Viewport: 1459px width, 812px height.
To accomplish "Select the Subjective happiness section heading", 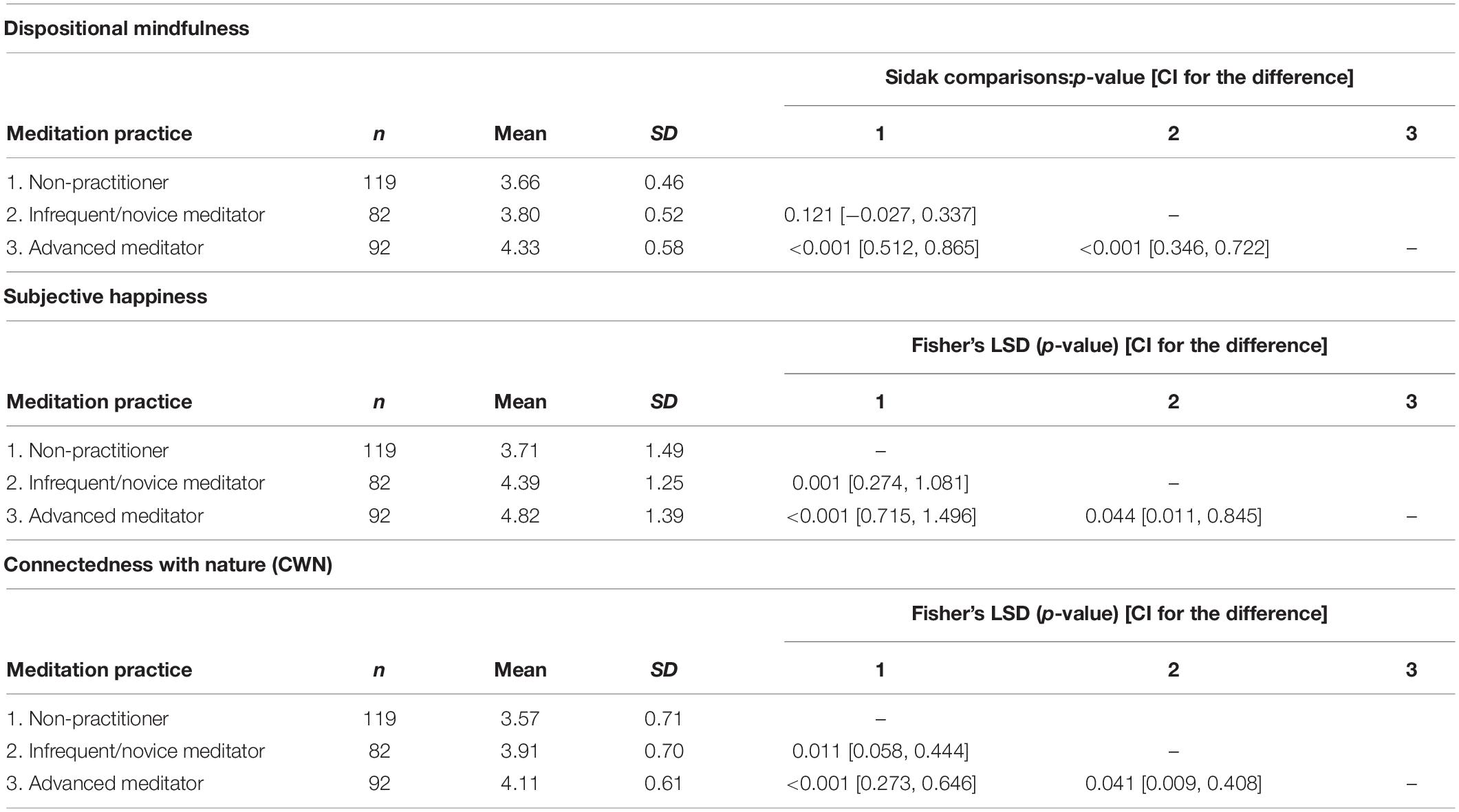I will 105,296.
